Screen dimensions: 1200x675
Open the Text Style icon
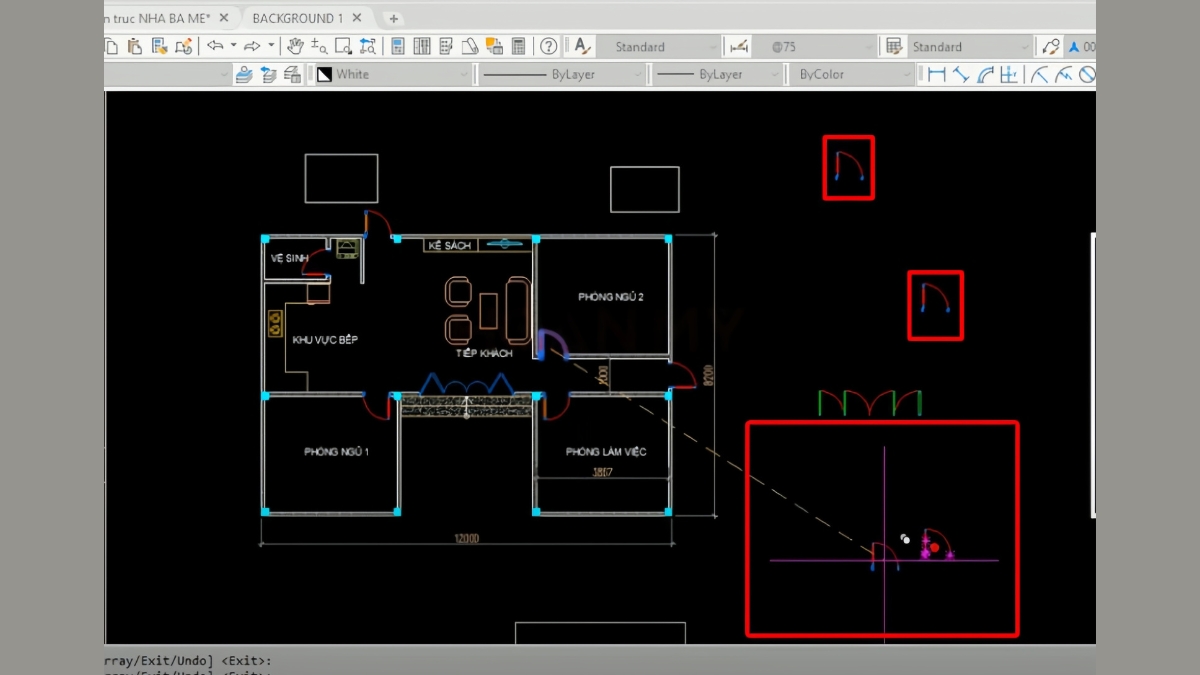click(581, 46)
